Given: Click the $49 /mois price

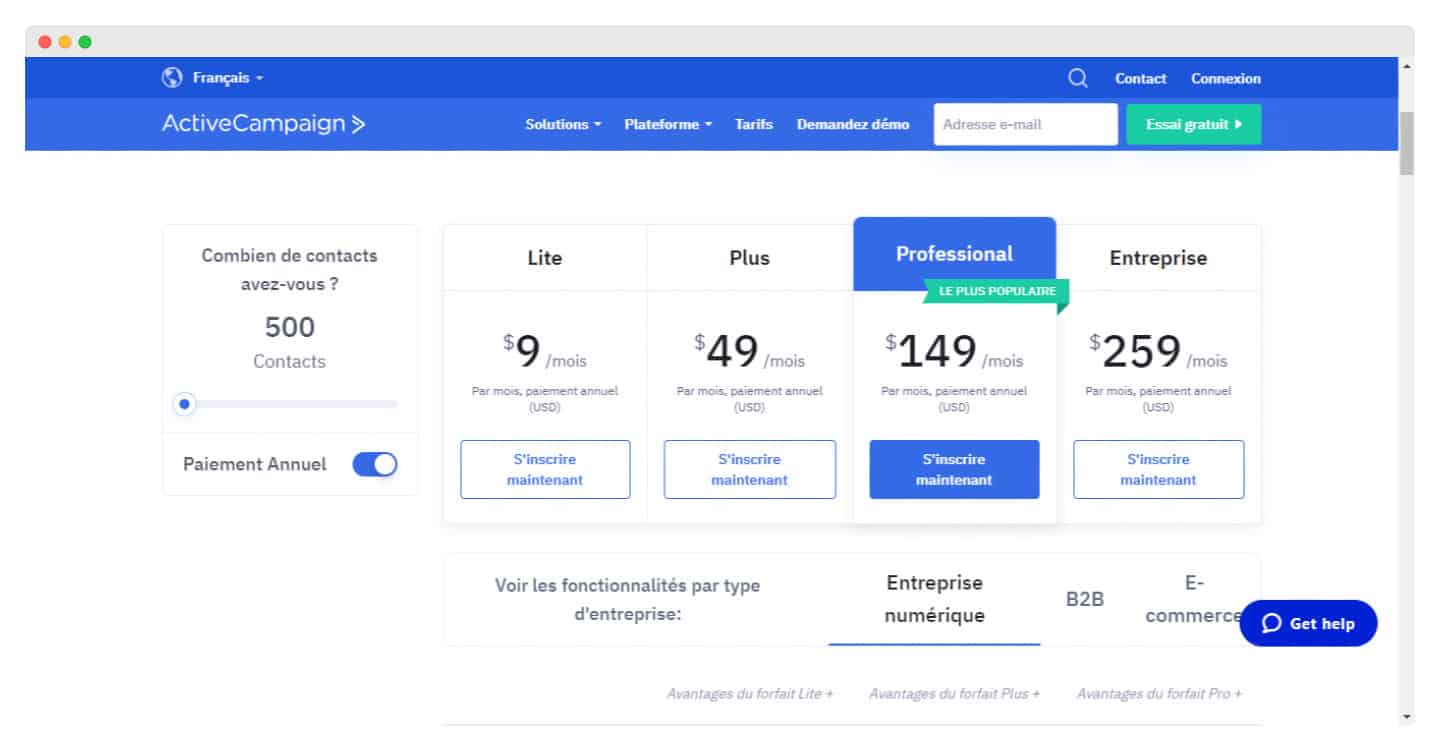Looking at the screenshot, I should [750, 351].
